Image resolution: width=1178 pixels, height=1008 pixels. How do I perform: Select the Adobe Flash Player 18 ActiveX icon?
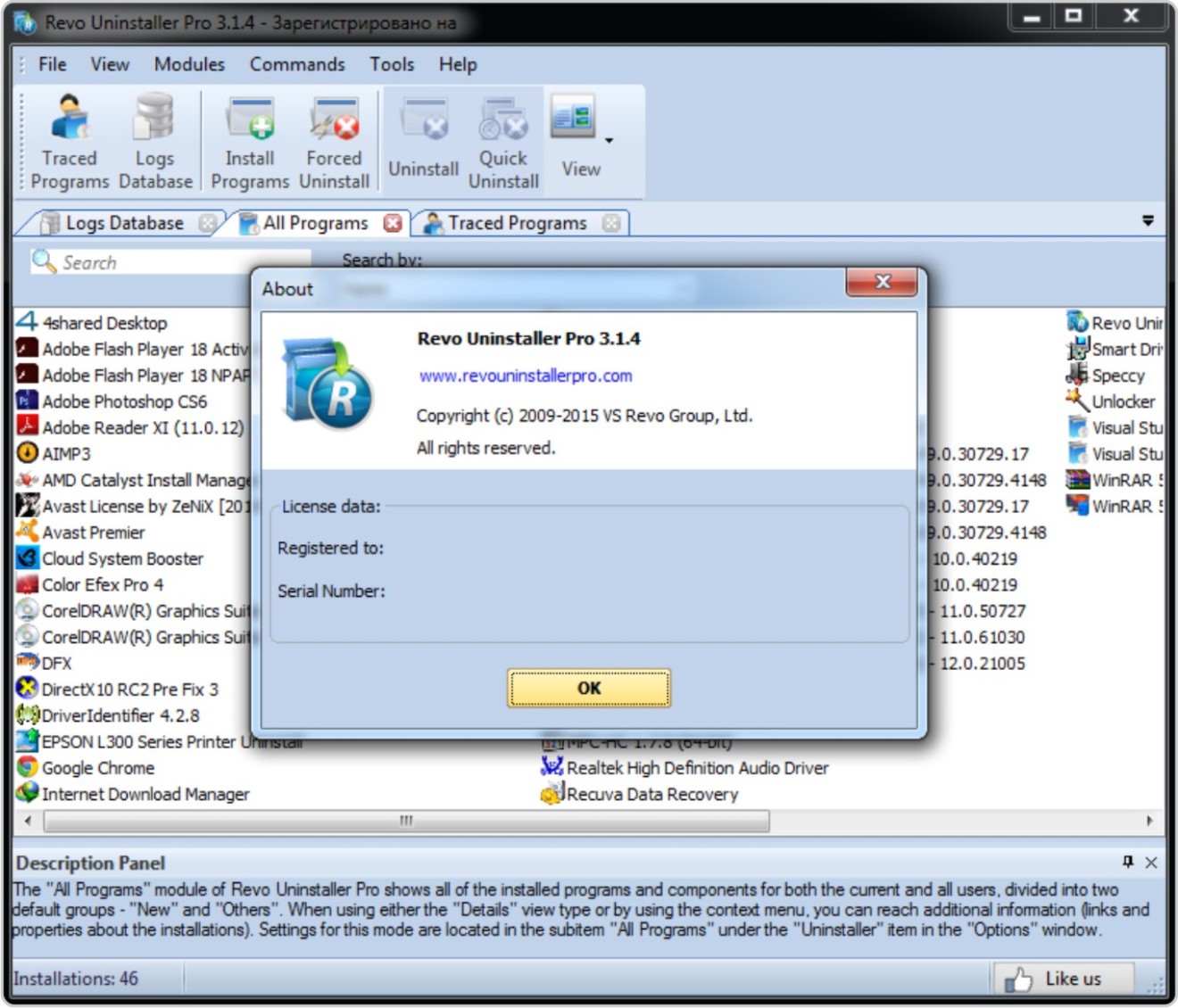tap(27, 349)
